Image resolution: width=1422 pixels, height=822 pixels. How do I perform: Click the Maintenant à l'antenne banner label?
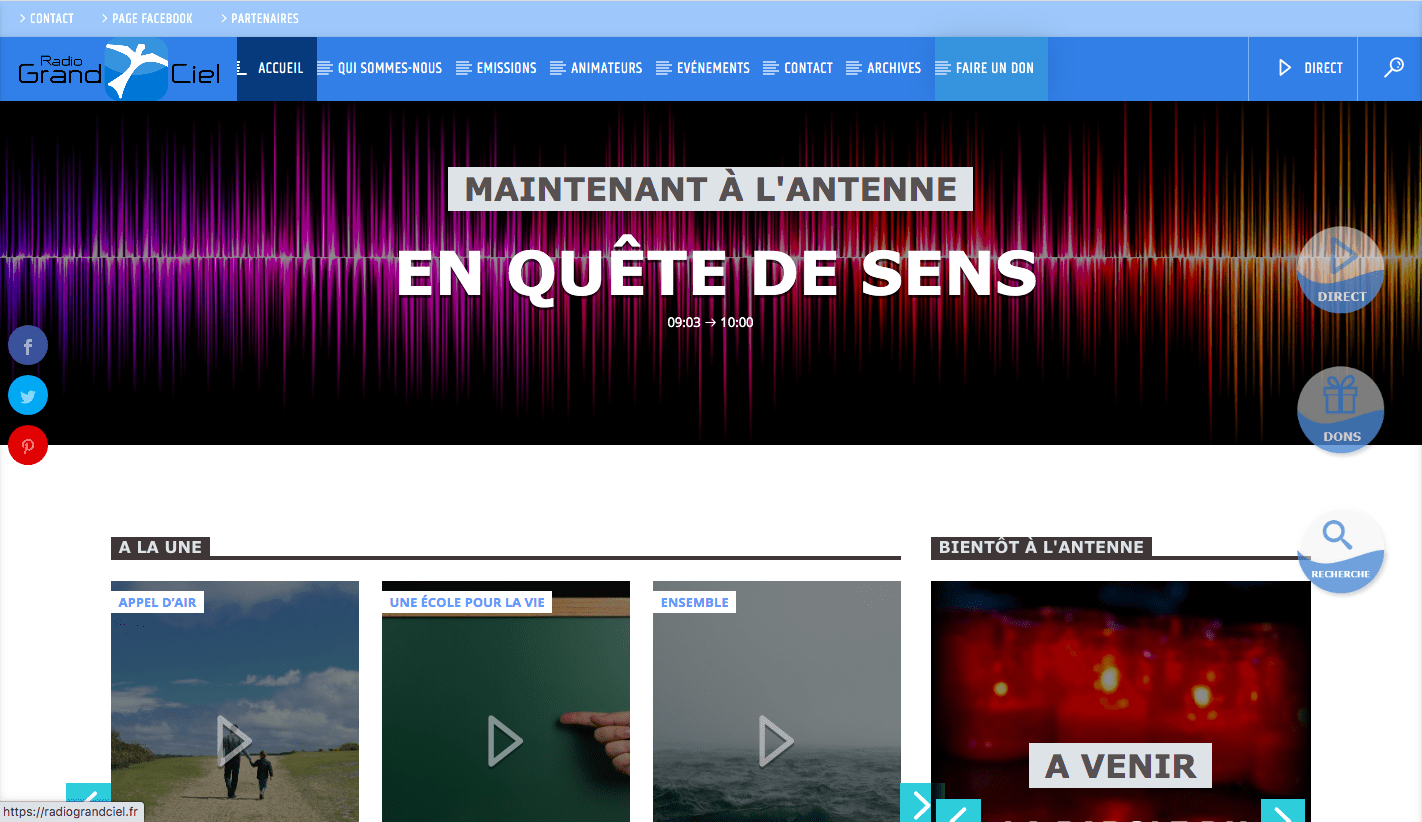711,189
